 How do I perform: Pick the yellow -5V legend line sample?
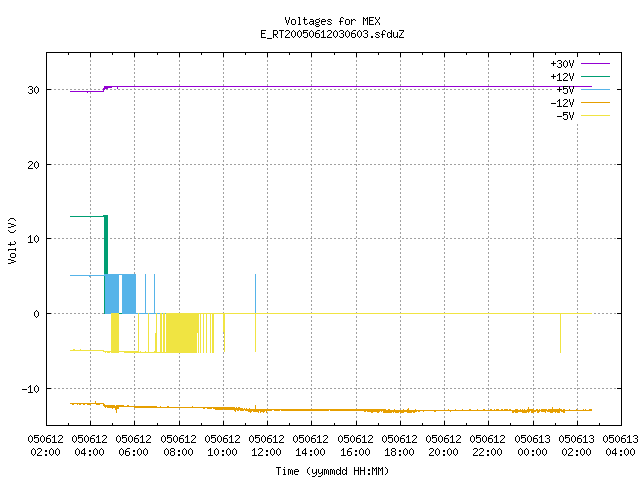(595, 116)
